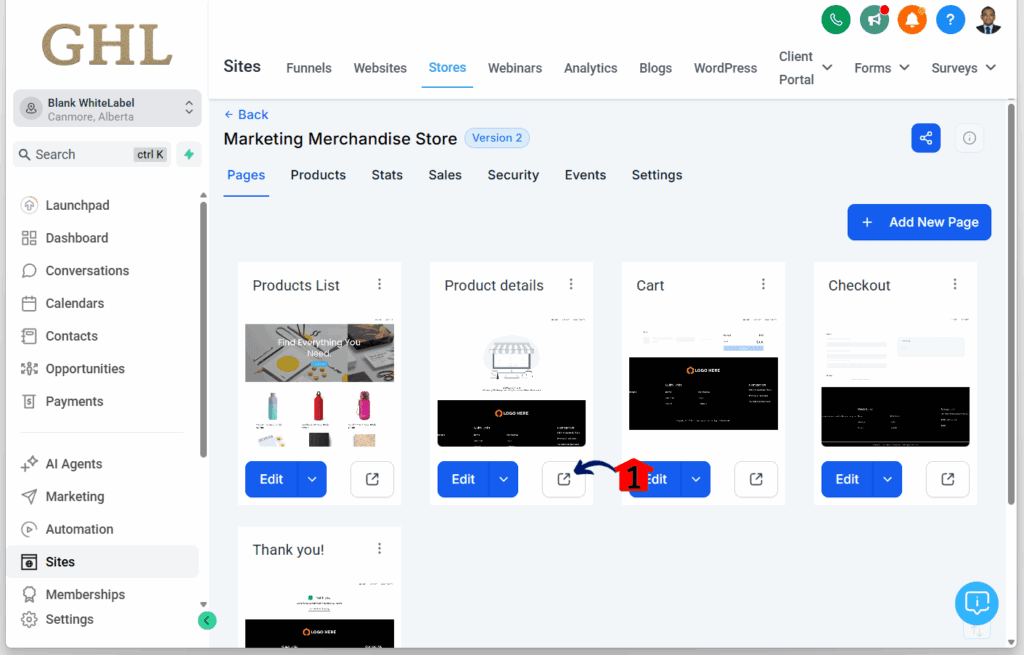Switch to Webinars tab
Screen dimensions: 1024x655
point(515,68)
